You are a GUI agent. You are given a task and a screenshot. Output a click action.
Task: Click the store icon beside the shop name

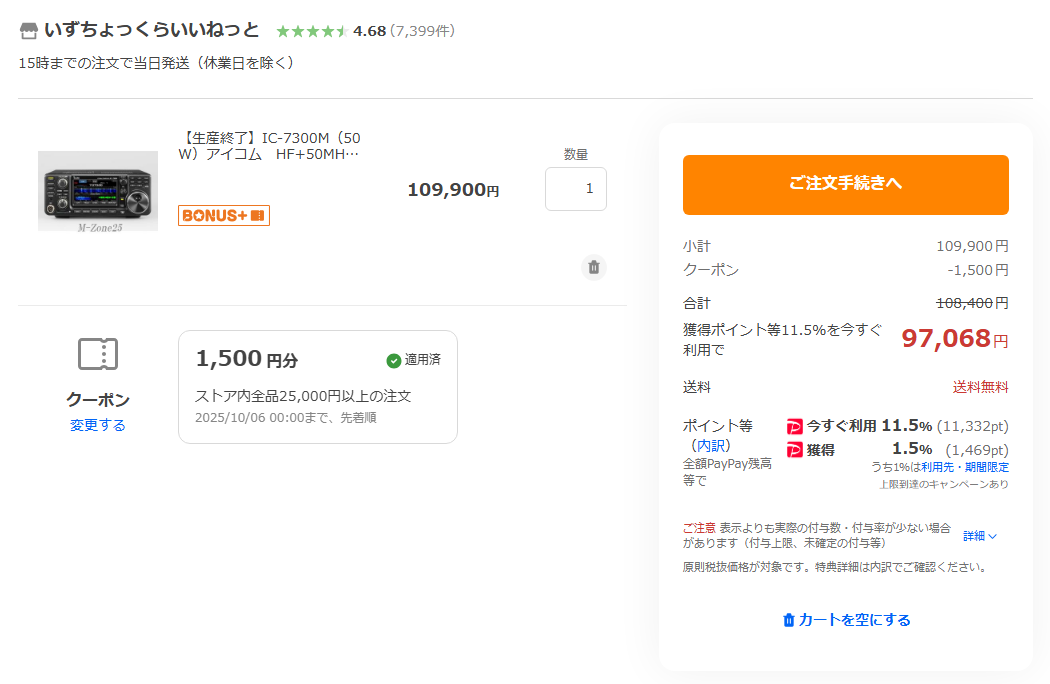29,31
